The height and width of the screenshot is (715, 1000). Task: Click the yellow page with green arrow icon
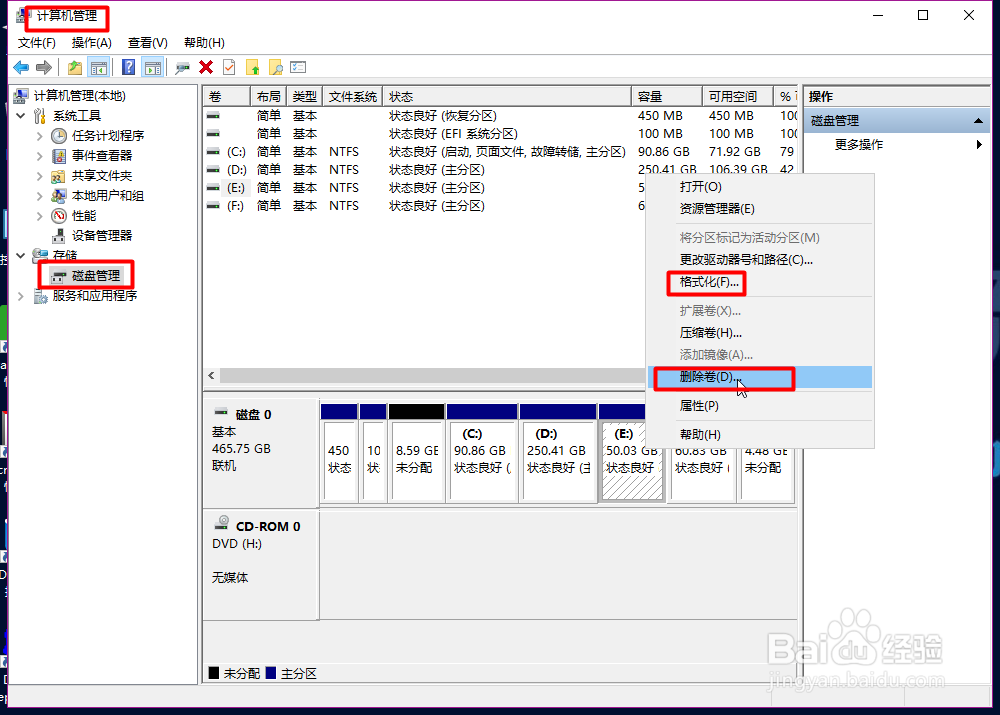click(x=253, y=67)
